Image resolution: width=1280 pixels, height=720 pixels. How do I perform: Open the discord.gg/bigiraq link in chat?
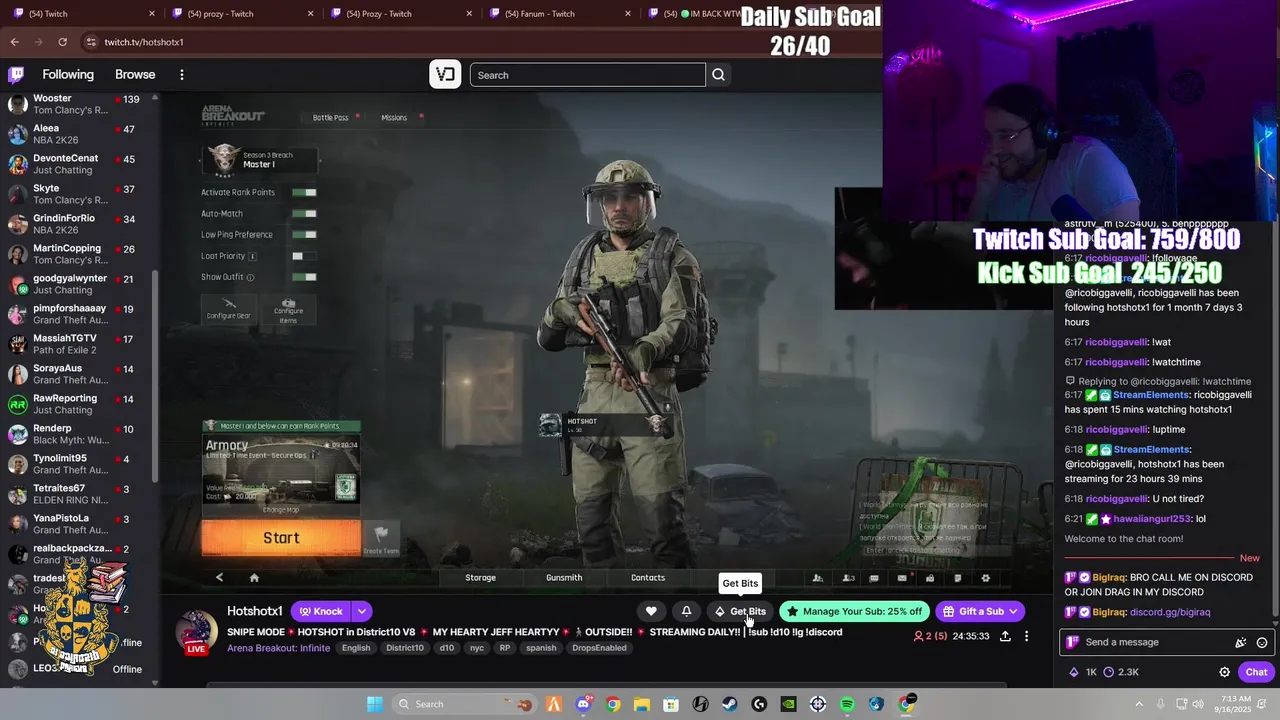[x=1170, y=612]
